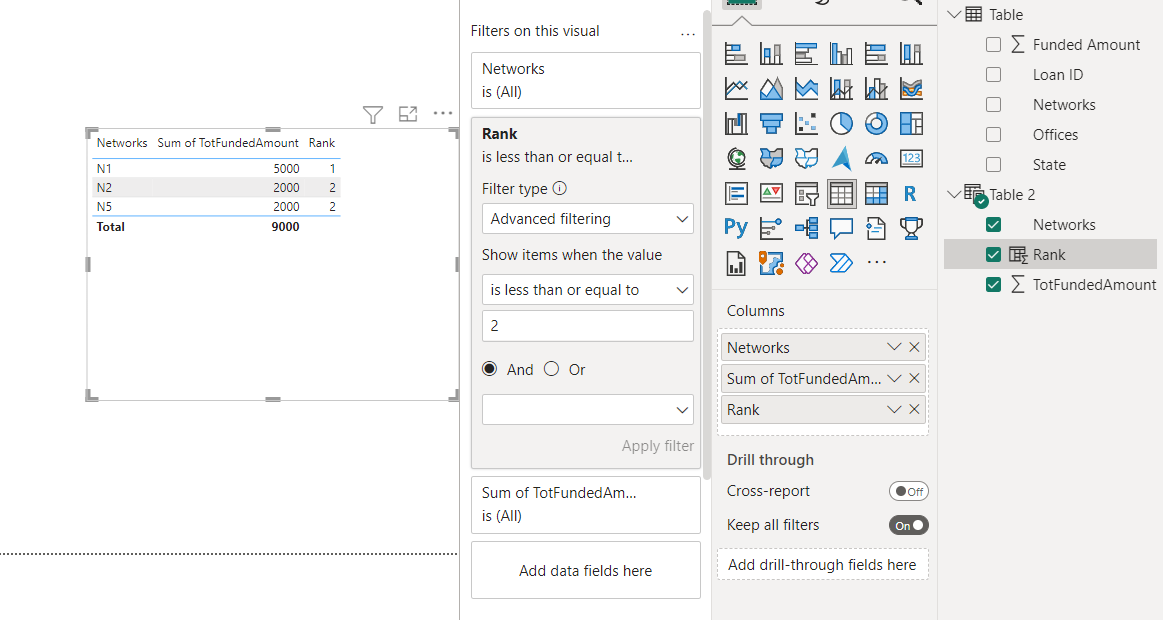Viewport: 1163px width, 620px height.
Task: Open the Sum of TotFundedAm... column chevron
Action: (x=894, y=378)
